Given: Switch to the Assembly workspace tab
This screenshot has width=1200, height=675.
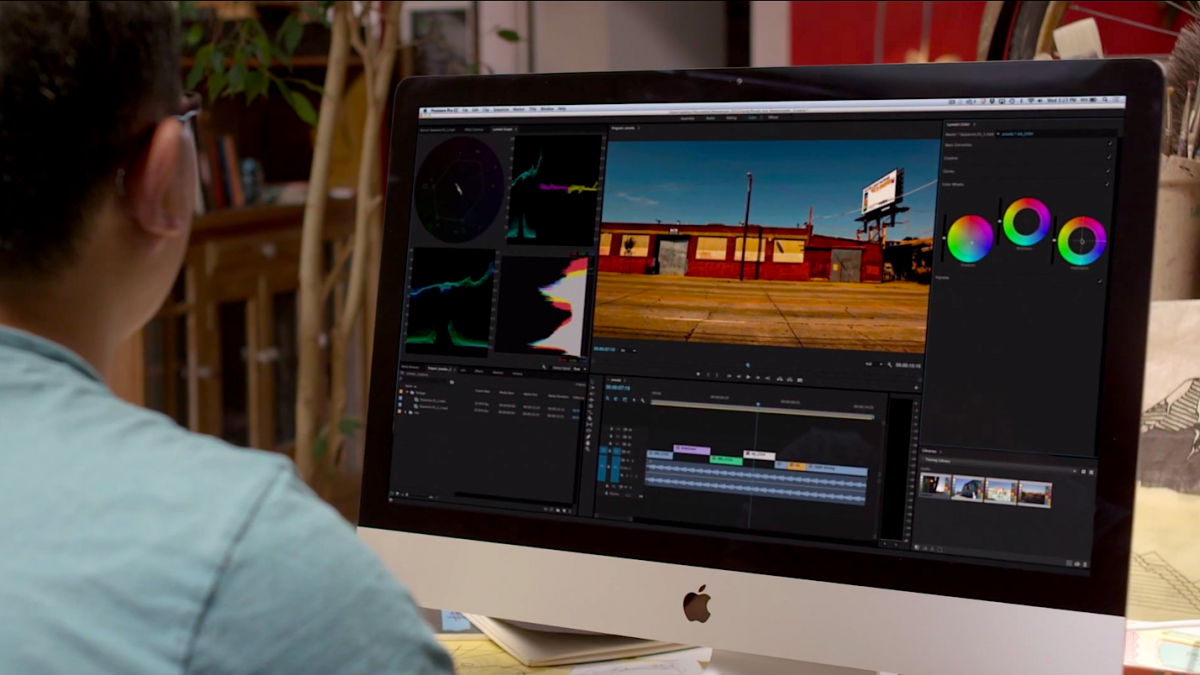Looking at the screenshot, I should [687, 118].
